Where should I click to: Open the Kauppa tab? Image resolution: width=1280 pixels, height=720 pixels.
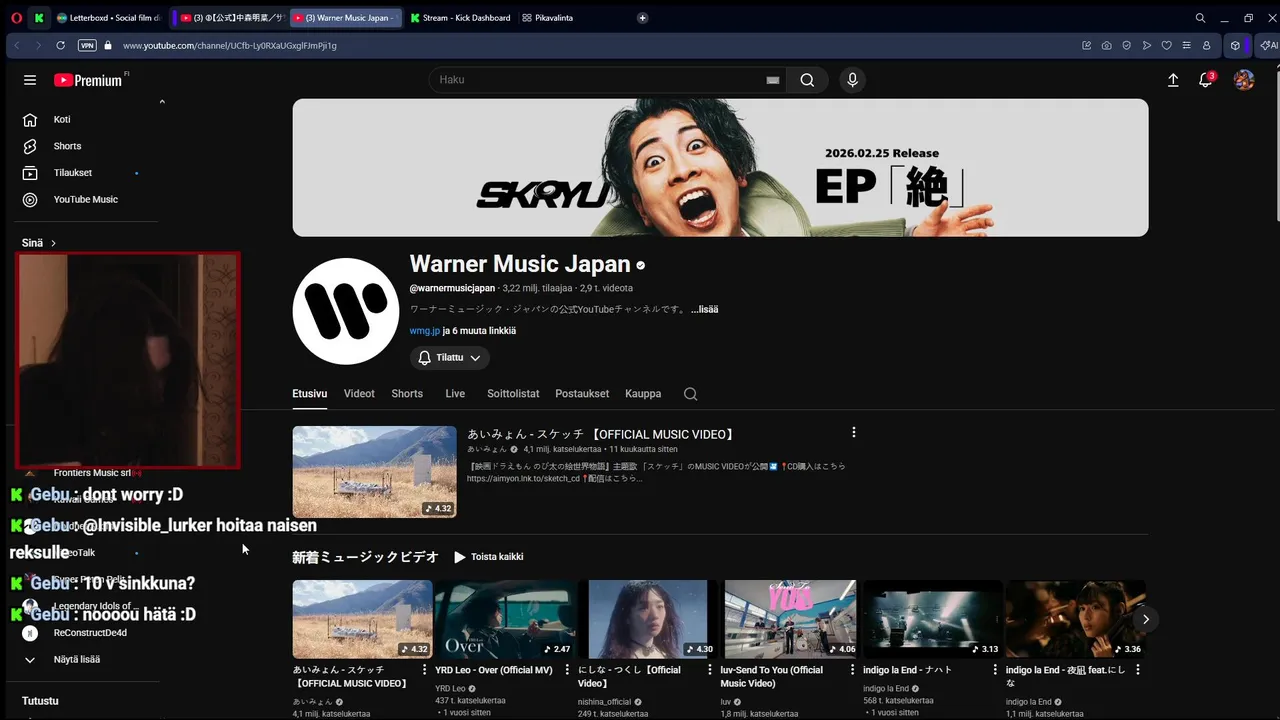[643, 394]
